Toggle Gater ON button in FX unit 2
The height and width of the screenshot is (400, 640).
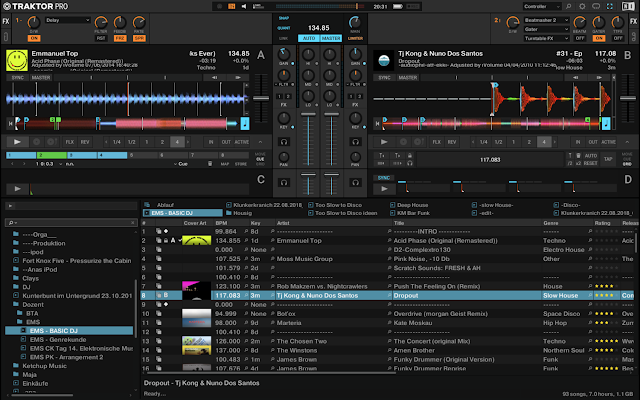(x=599, y=38)
